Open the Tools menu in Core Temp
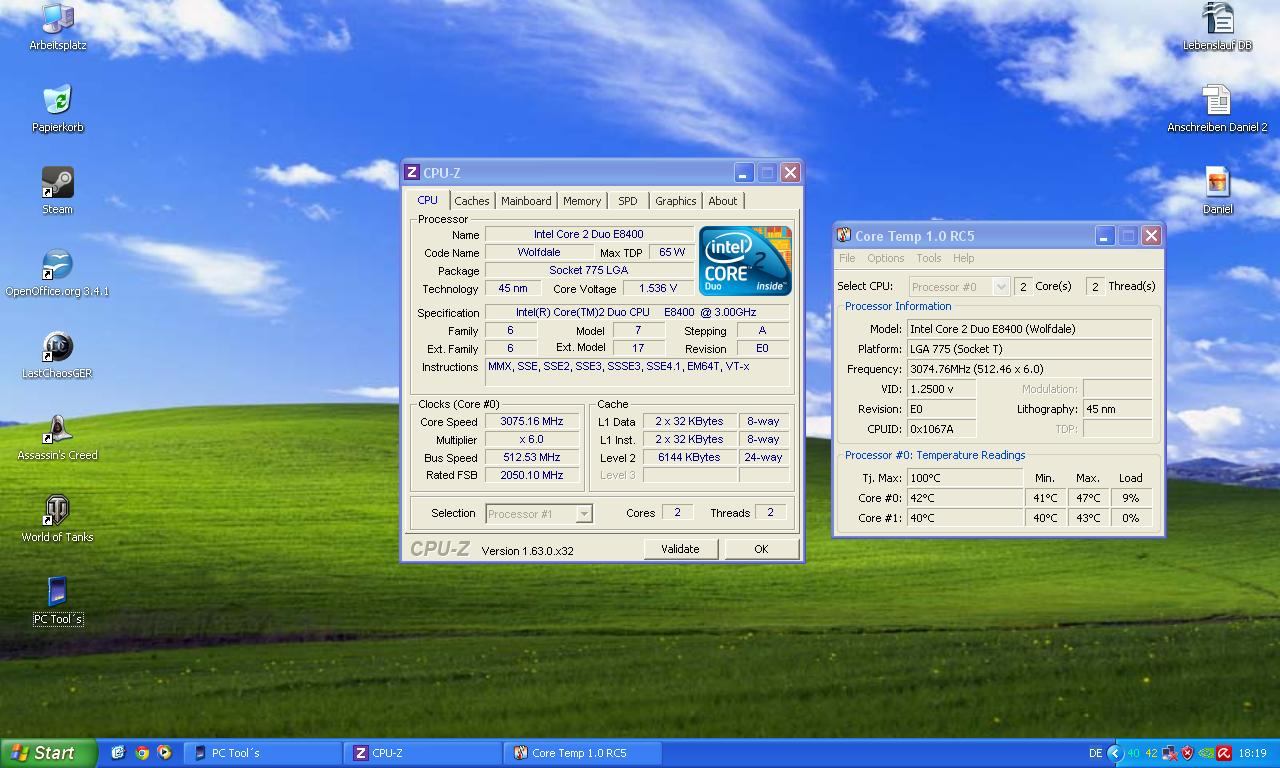This screenshot has width=1280, height=768. click(x=928, y=258)
